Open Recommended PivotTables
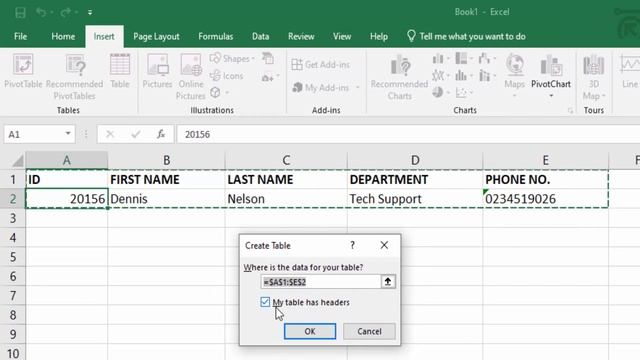The image size is (640, 360). (x=75, y=77)
